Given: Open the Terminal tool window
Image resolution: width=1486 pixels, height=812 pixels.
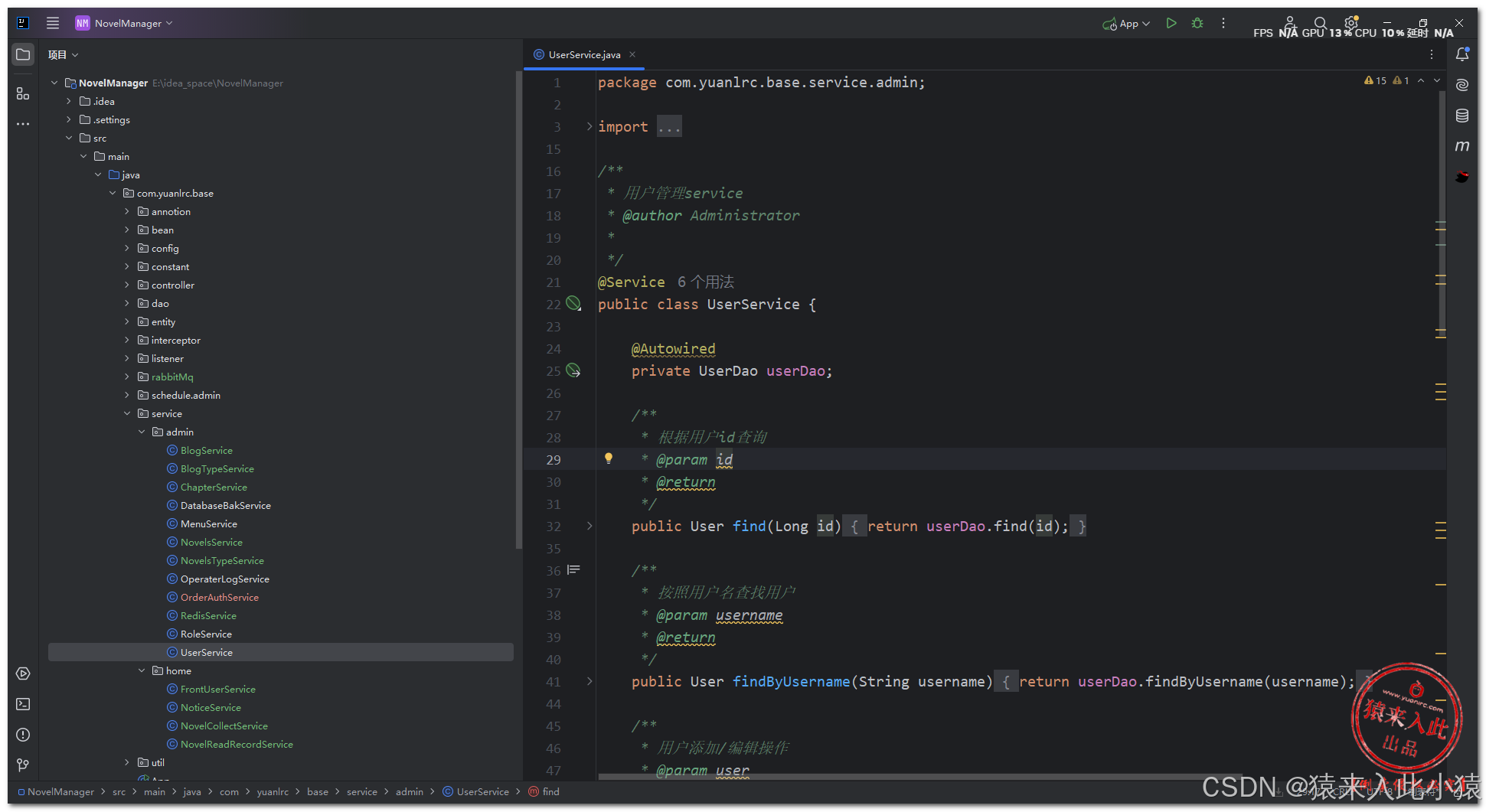Looking at the screenshot, I should click(x=23, y=704).
